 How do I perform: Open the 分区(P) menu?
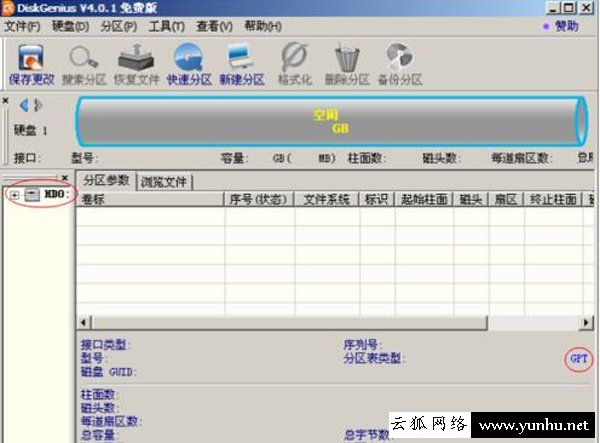[119, 26]
